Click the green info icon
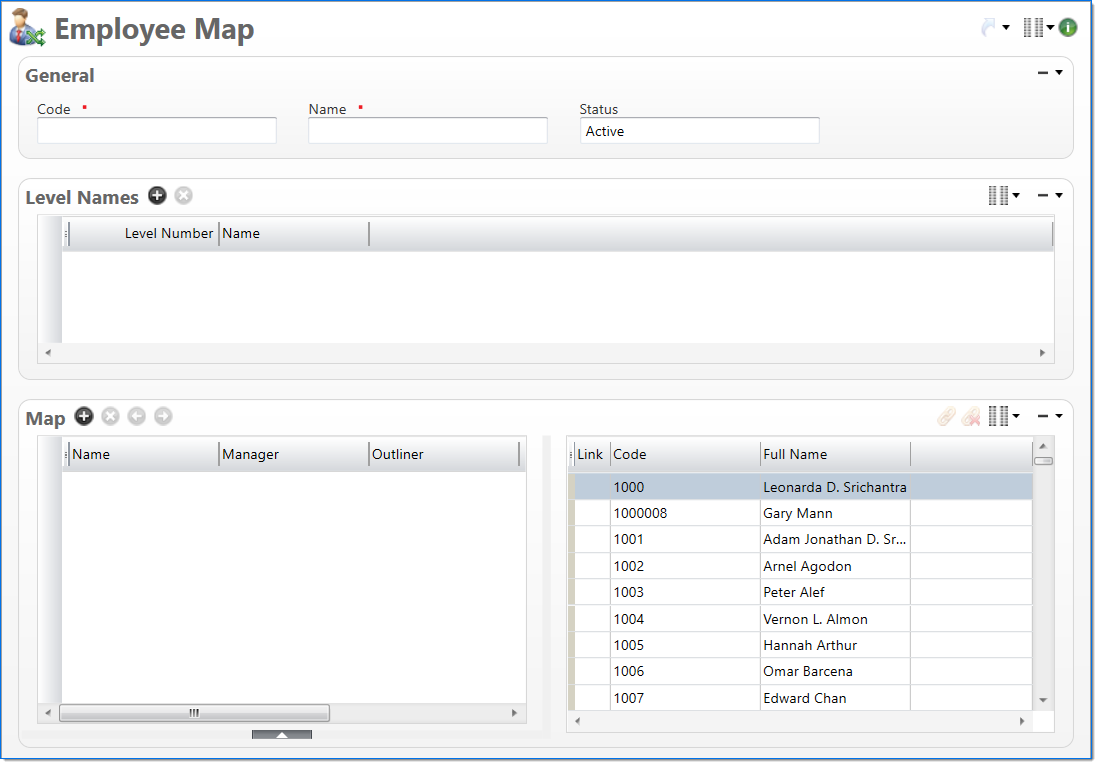 pos(1068,28)
